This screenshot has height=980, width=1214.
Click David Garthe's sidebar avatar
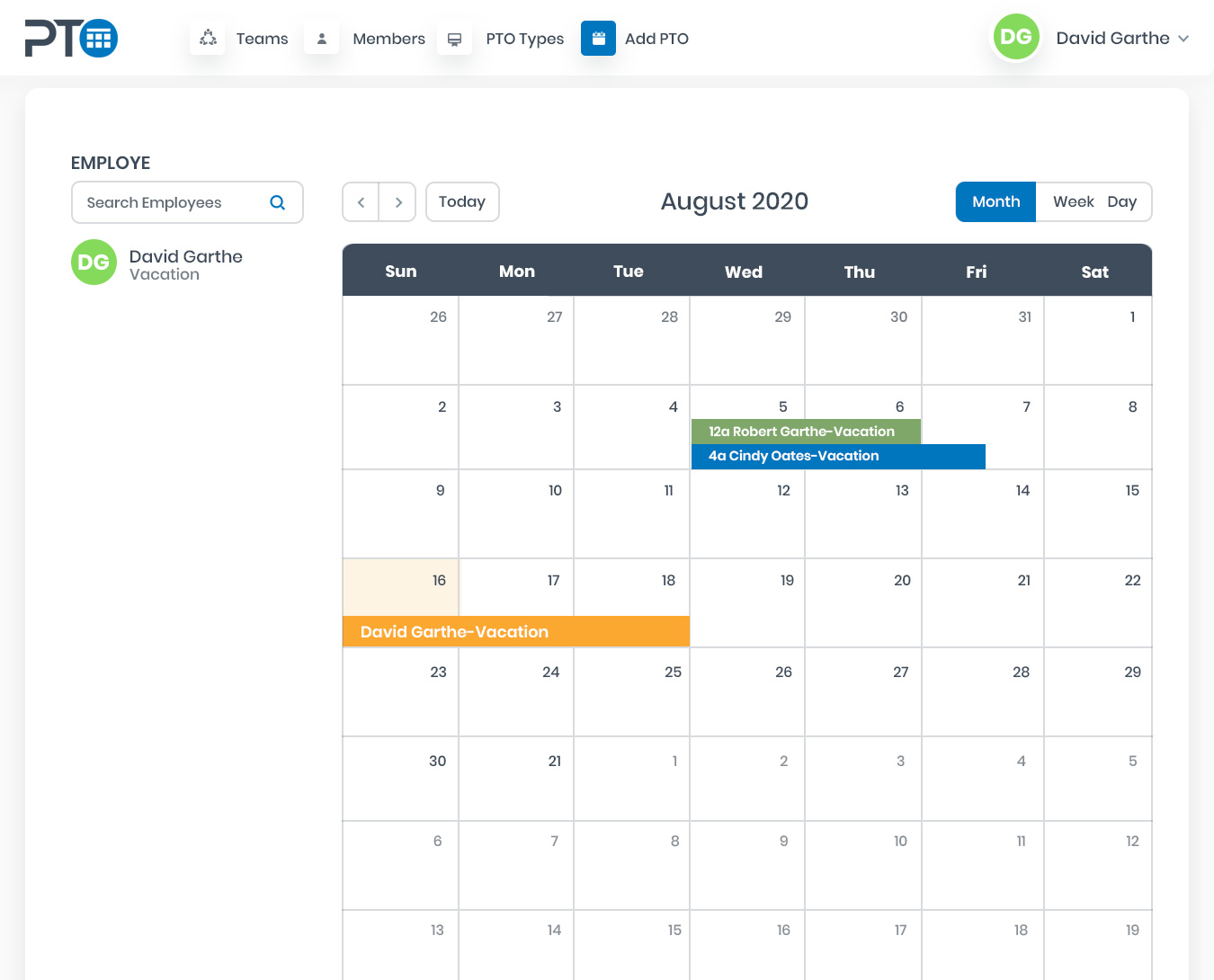point(94,262)
